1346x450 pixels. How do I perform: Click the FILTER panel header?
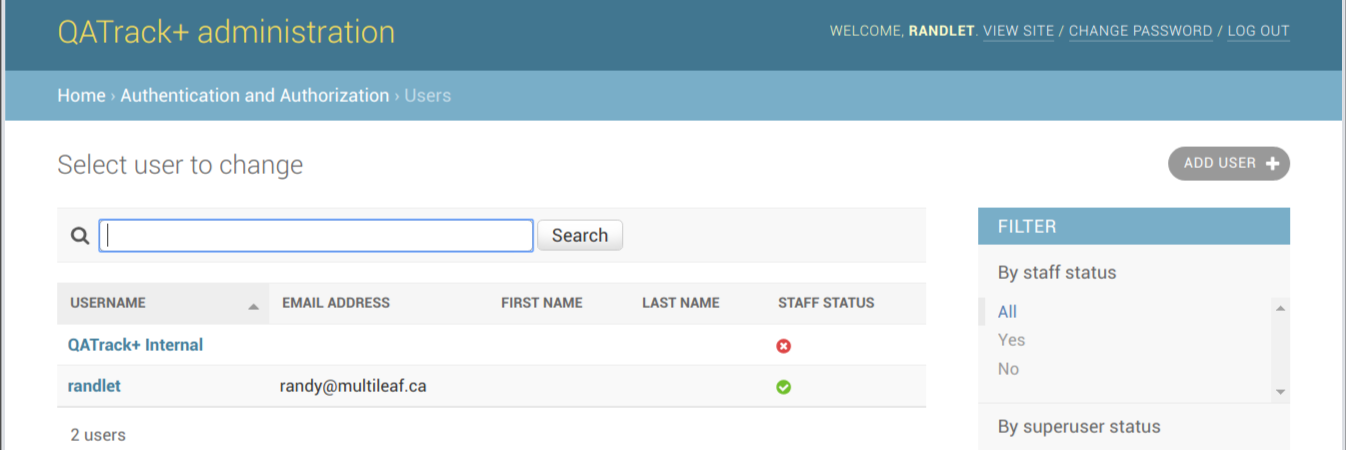point(1134,226)
